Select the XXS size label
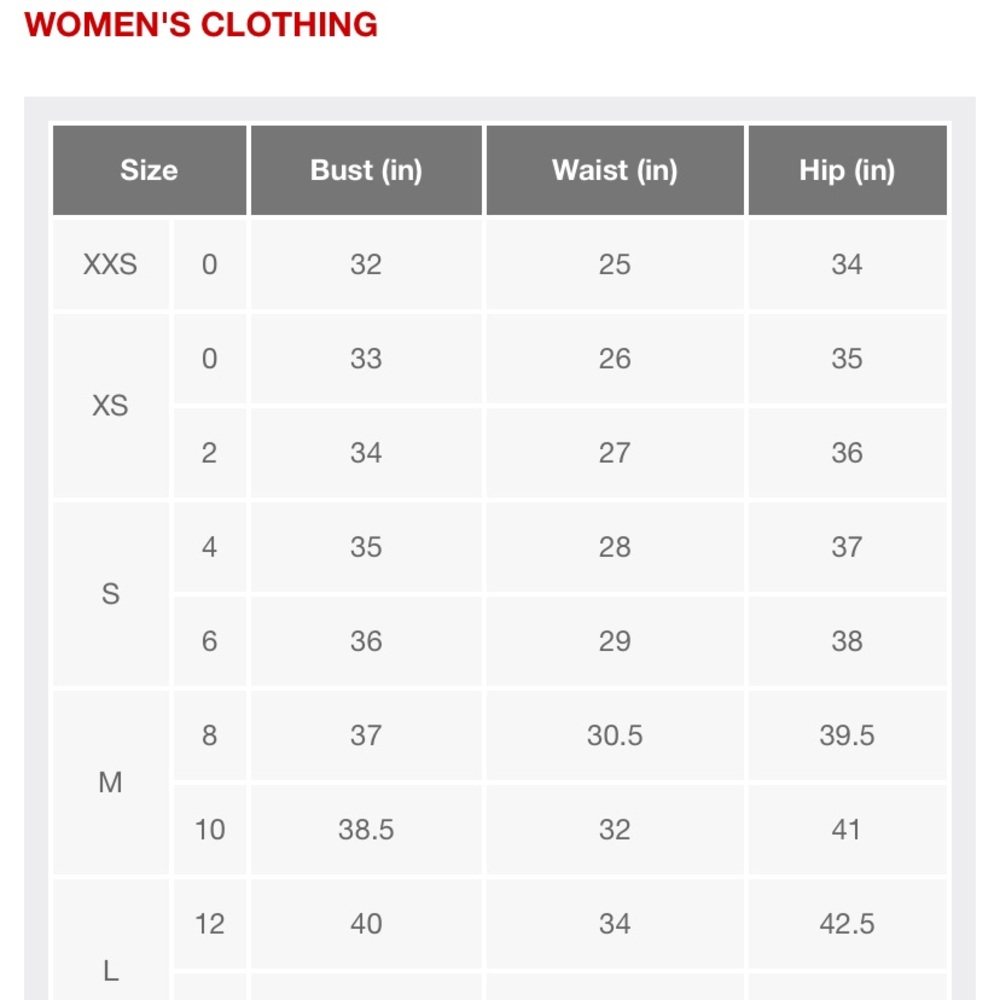This screenshot has width=1000, height=1000. pyautogui.click(x=110, y=265)
